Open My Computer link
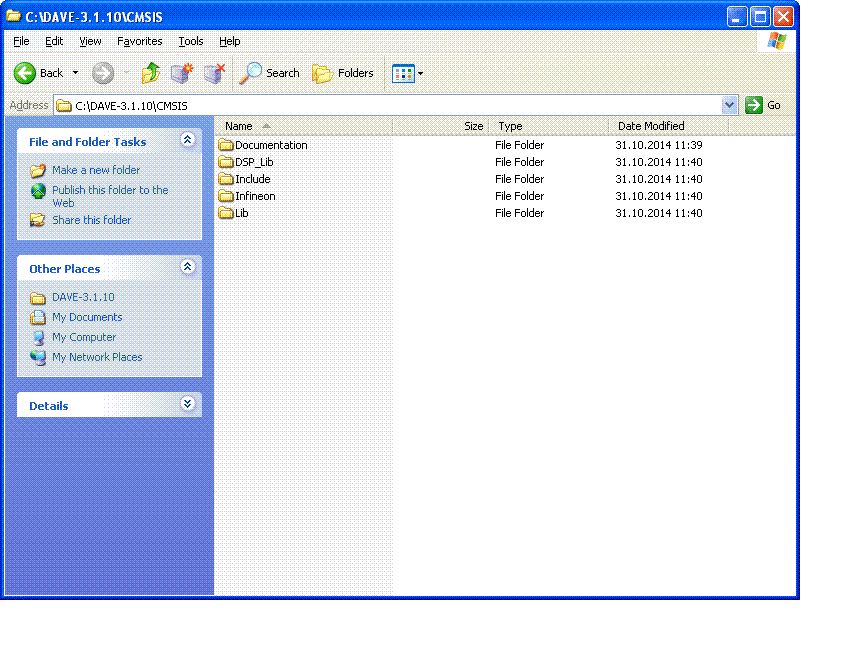This screenshot has width=864, height=648. click(x=84, y=337)
